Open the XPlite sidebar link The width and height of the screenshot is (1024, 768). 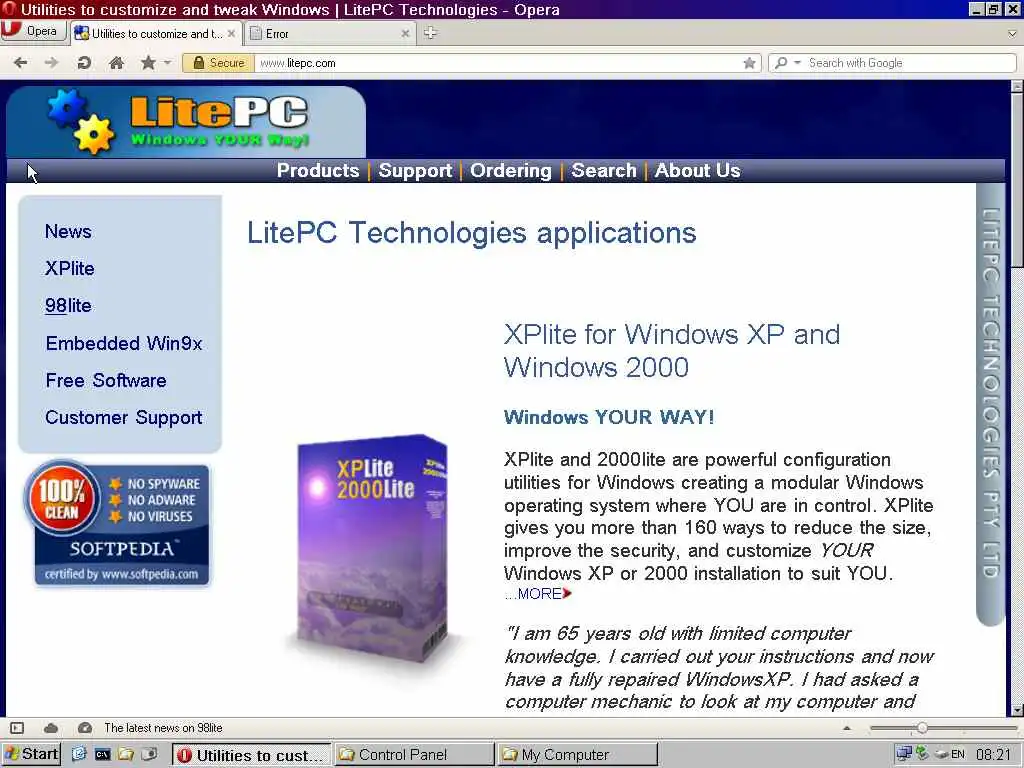click(x=70, y=268)
